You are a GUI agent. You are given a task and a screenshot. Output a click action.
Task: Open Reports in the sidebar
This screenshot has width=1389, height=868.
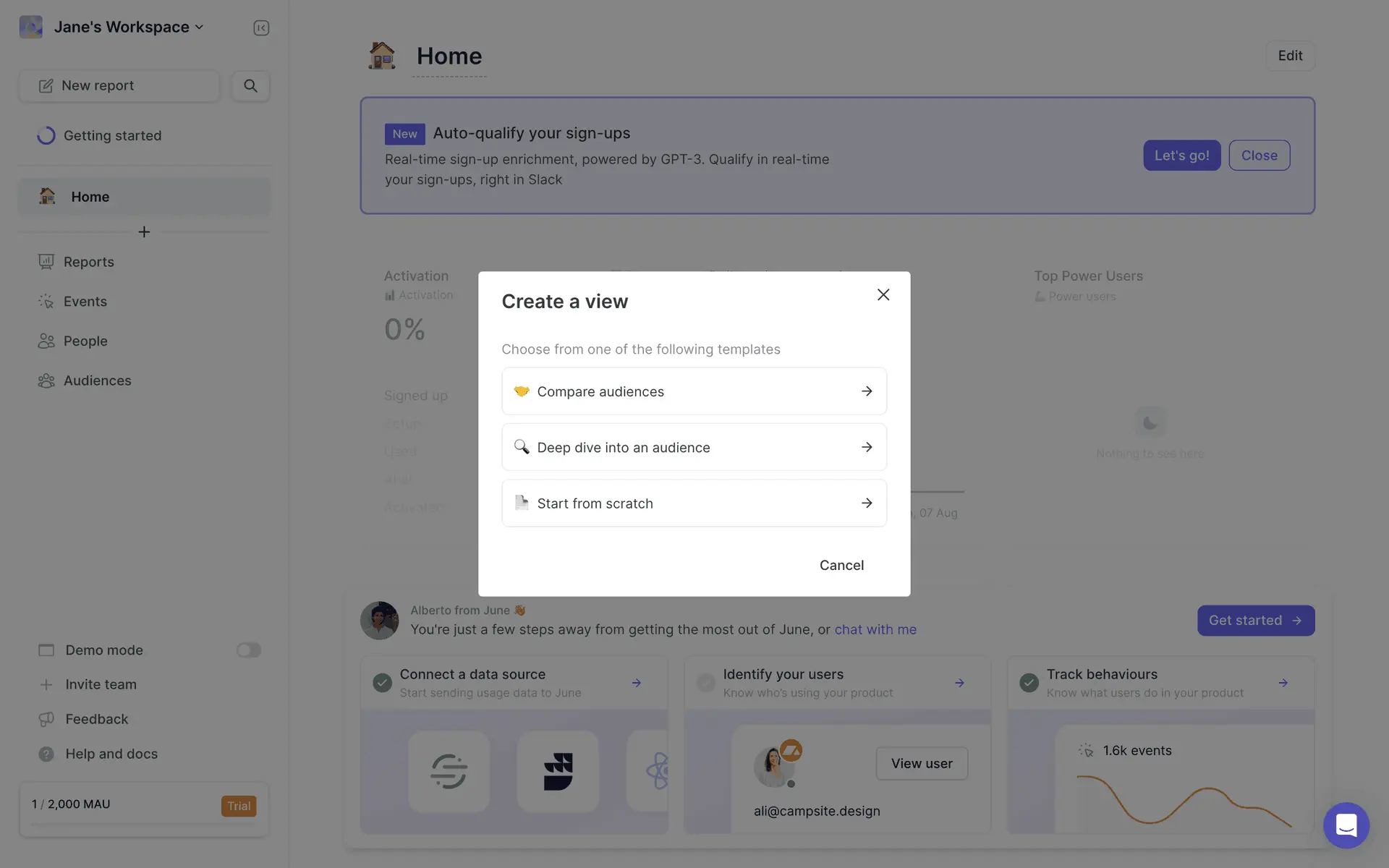(88, 262)
